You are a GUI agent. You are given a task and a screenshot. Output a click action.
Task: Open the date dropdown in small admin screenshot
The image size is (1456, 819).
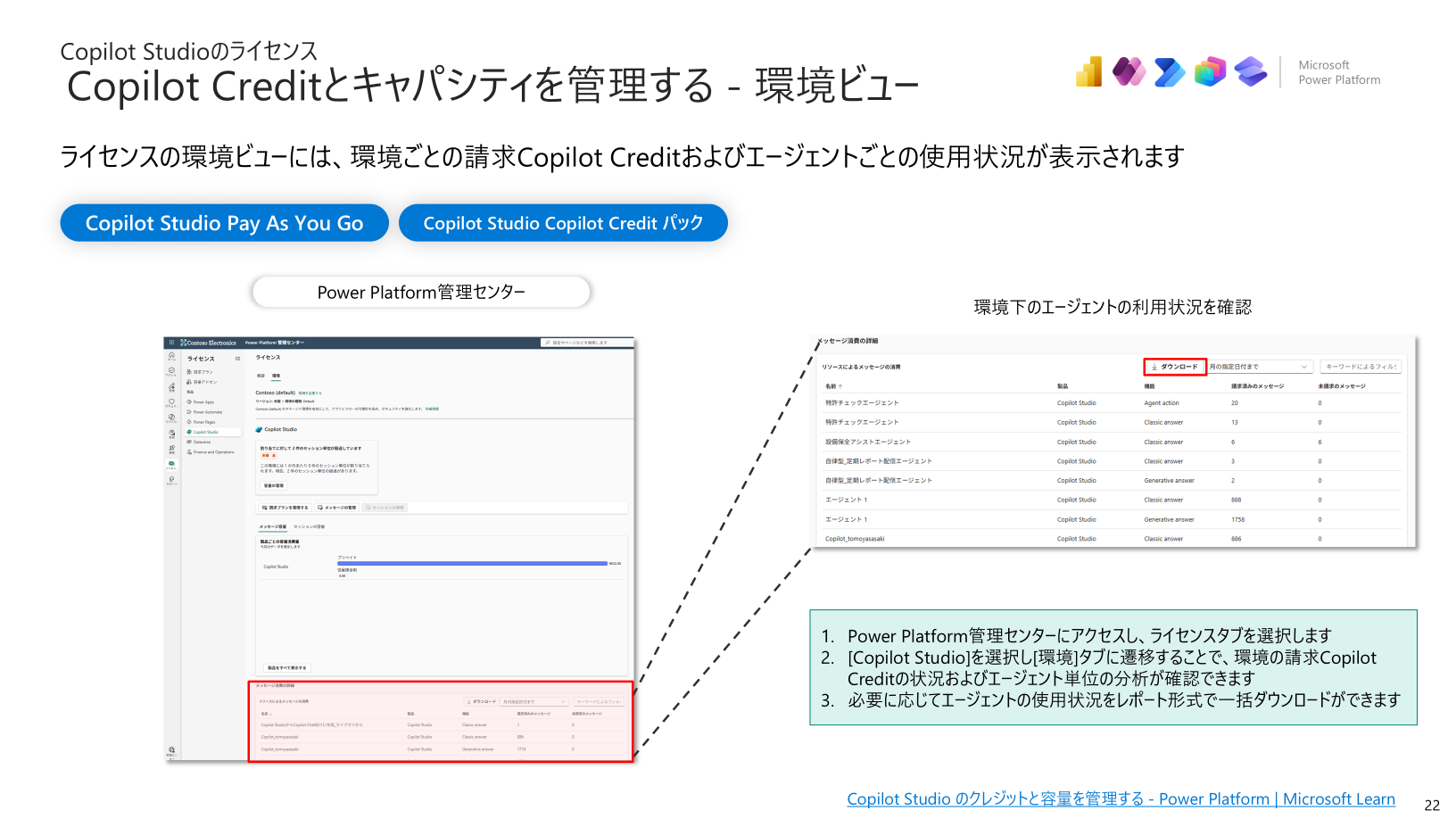click(534, 701)
